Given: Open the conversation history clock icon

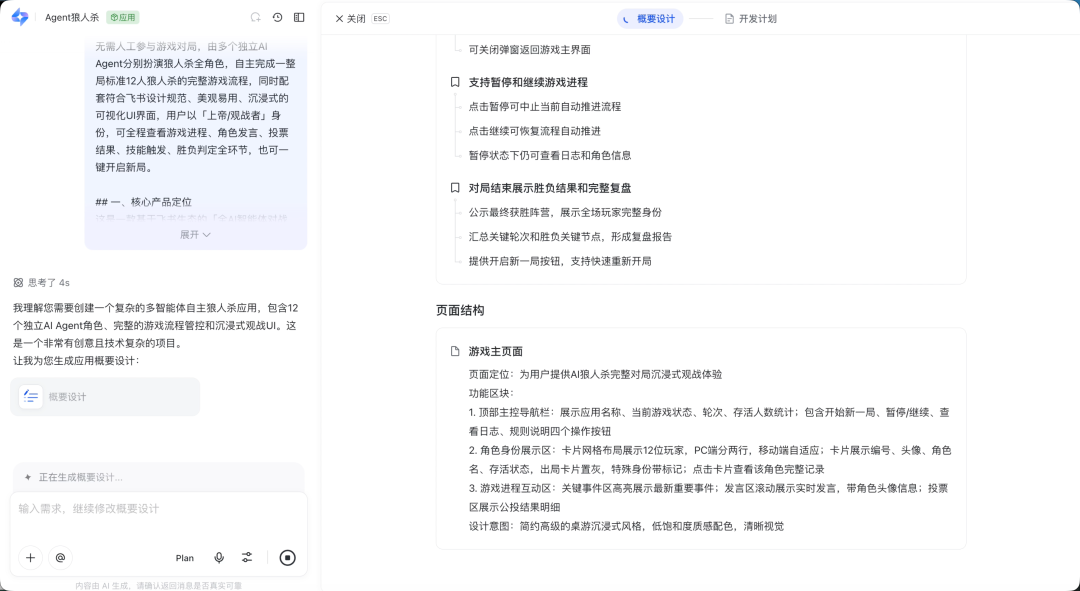Looking at the screenshot, I should pos(277,18).
